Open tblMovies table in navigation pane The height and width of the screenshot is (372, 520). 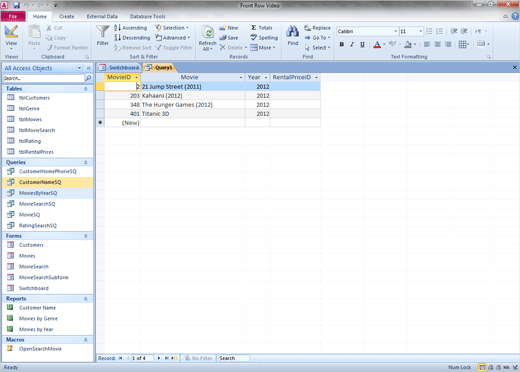coord(30,119)
